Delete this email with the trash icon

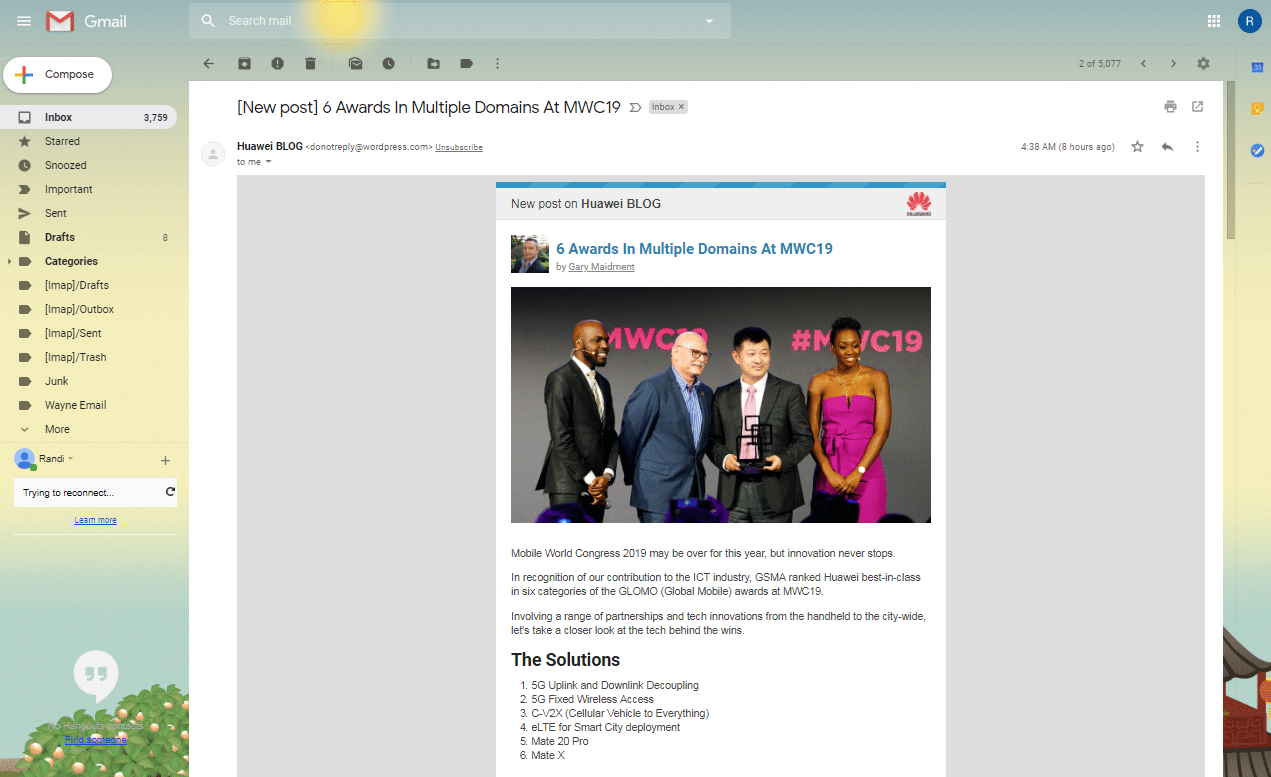click(x=310, y=63)
